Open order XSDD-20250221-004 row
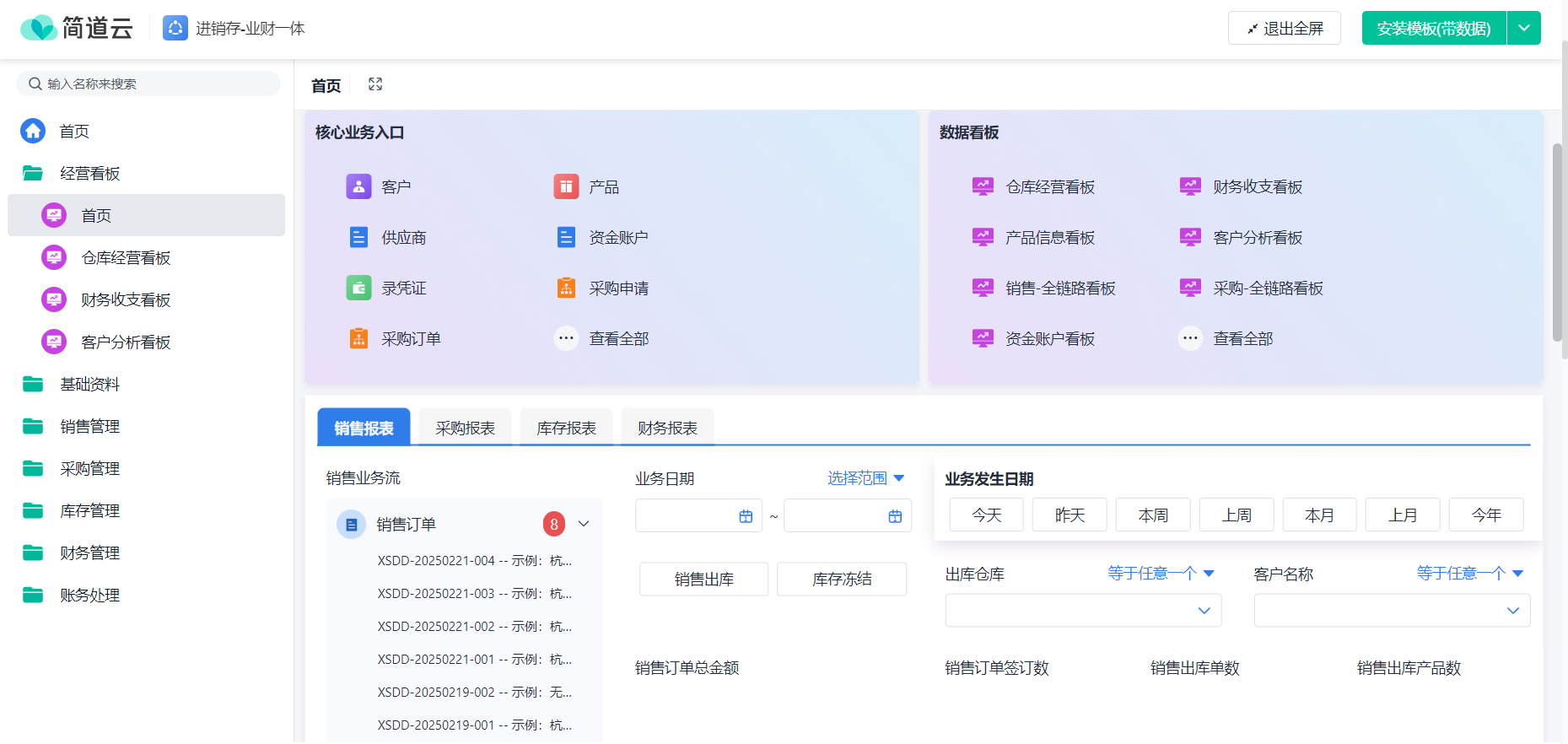This screenshot has width=1568, height=744. (x=475, y=561)
